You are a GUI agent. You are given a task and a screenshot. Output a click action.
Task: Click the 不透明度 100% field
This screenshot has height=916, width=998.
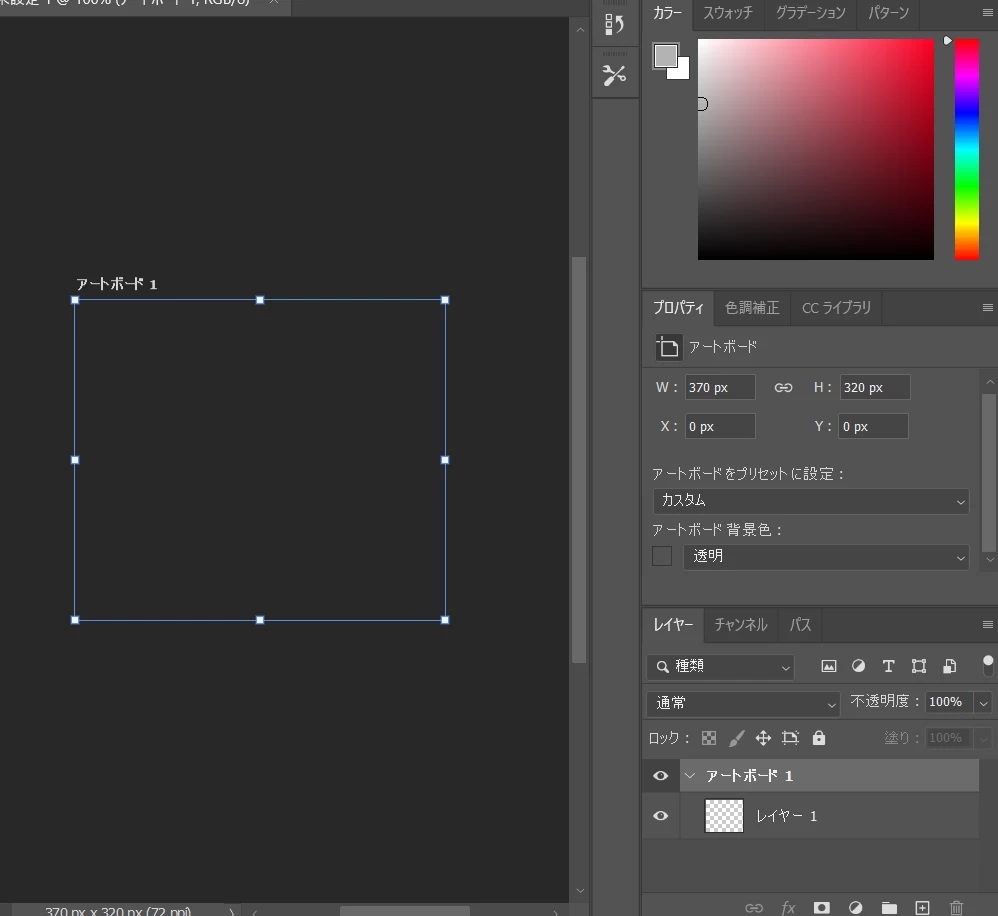tap(948, 702)
